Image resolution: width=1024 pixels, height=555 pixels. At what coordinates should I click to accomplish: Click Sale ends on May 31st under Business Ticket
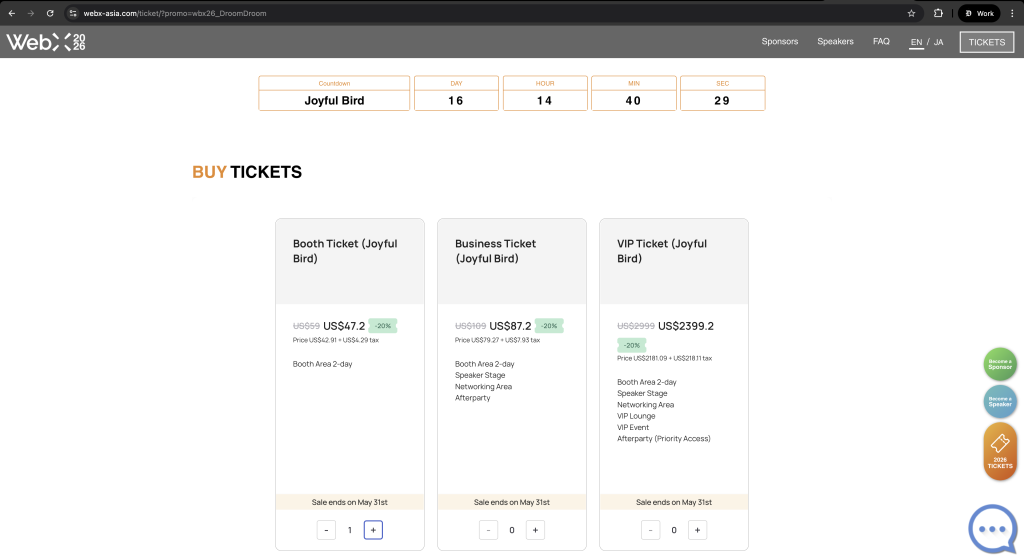511,502
